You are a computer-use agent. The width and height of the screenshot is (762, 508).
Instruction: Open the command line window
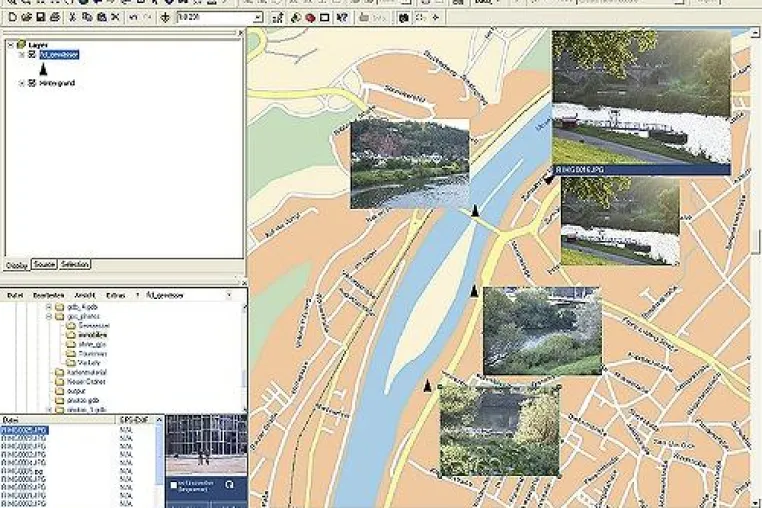click(324, 18)
